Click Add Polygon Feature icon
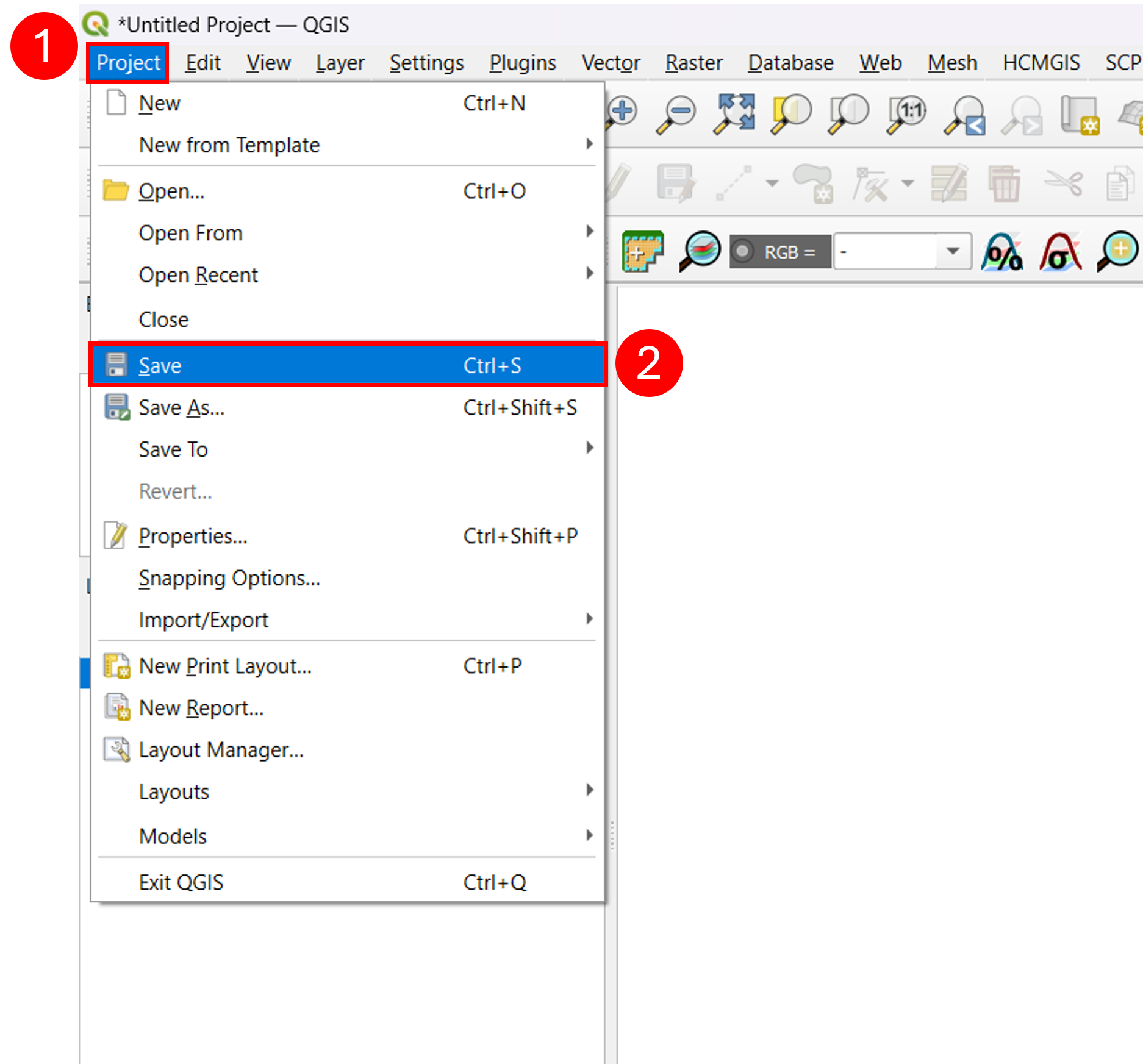 814,183
